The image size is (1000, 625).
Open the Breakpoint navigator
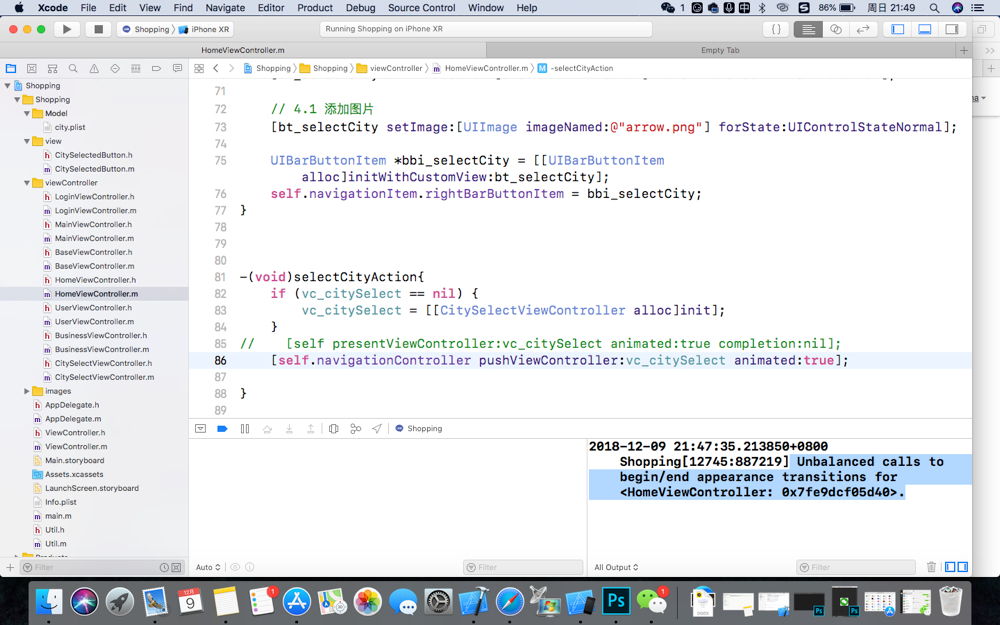click(x=156, y=68)
